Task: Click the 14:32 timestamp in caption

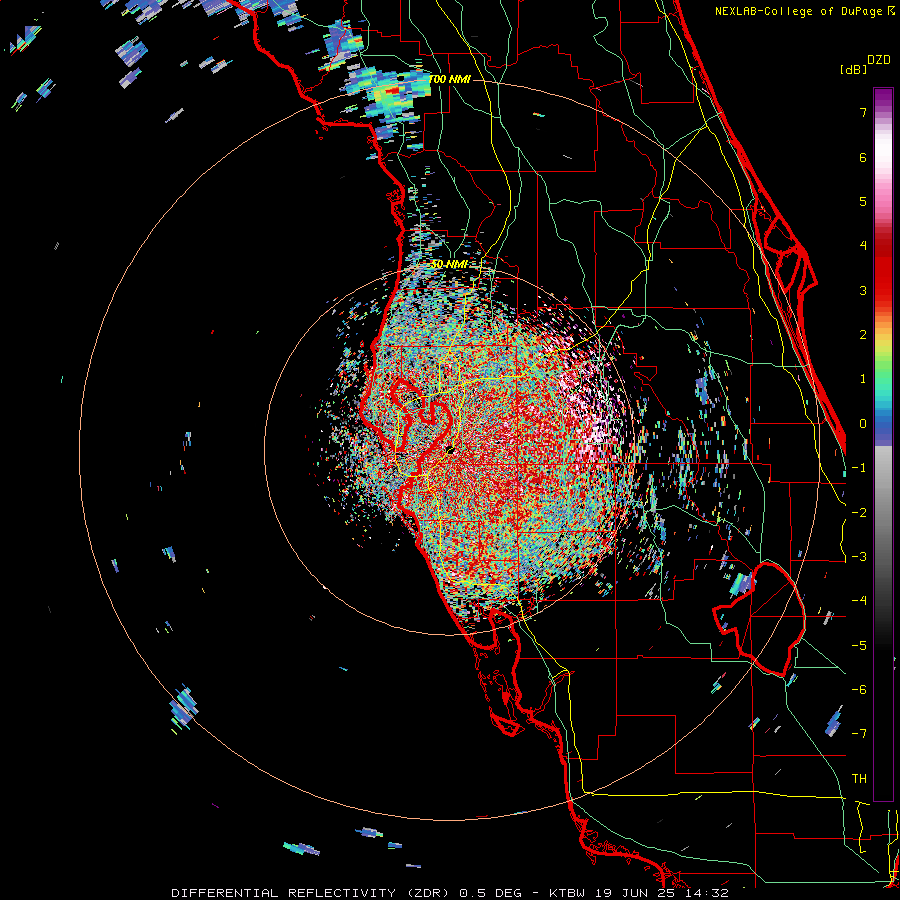Action: pos(705,893)
